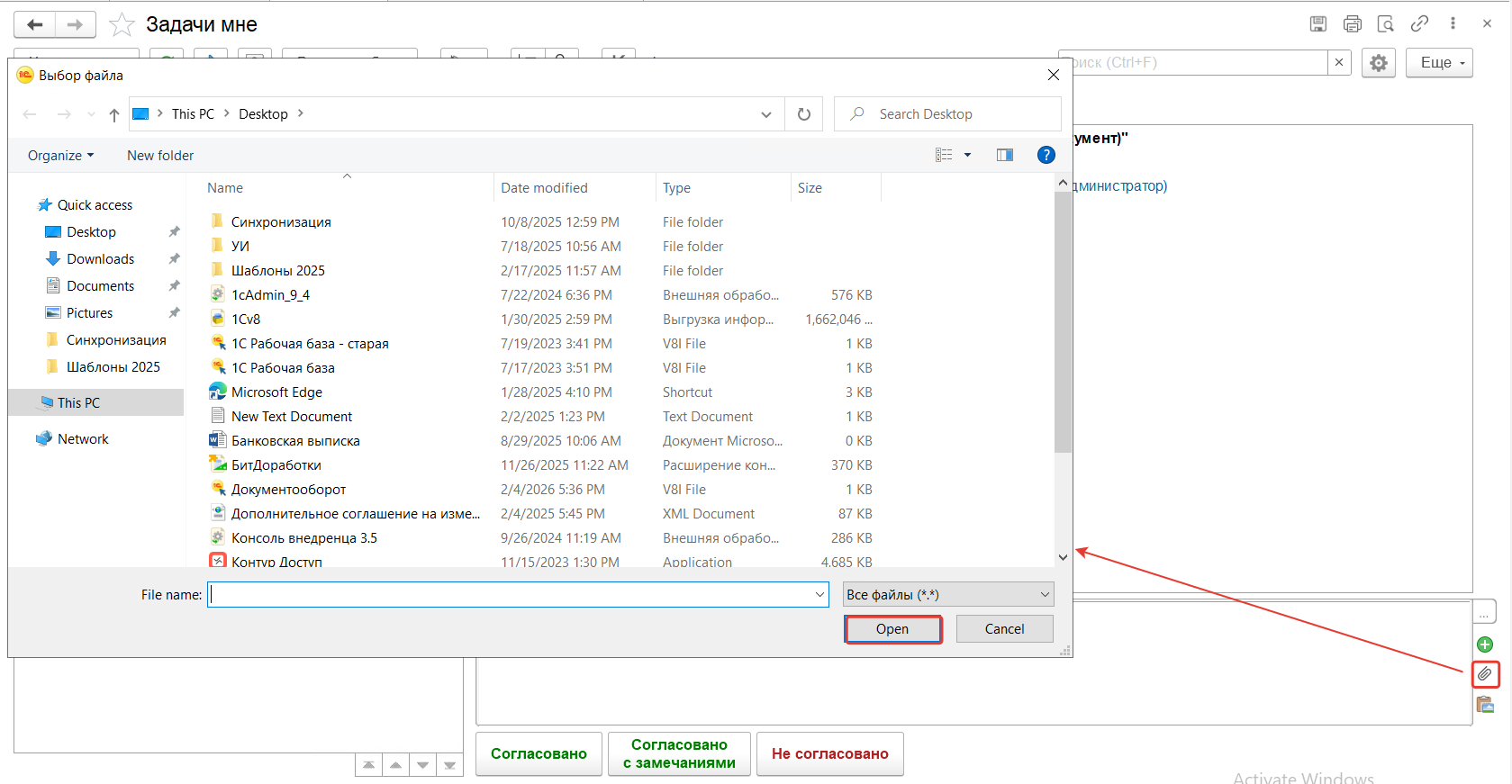Click the get link chain icon
Screen dimensions: 1512x784
tap(1419, 24)
